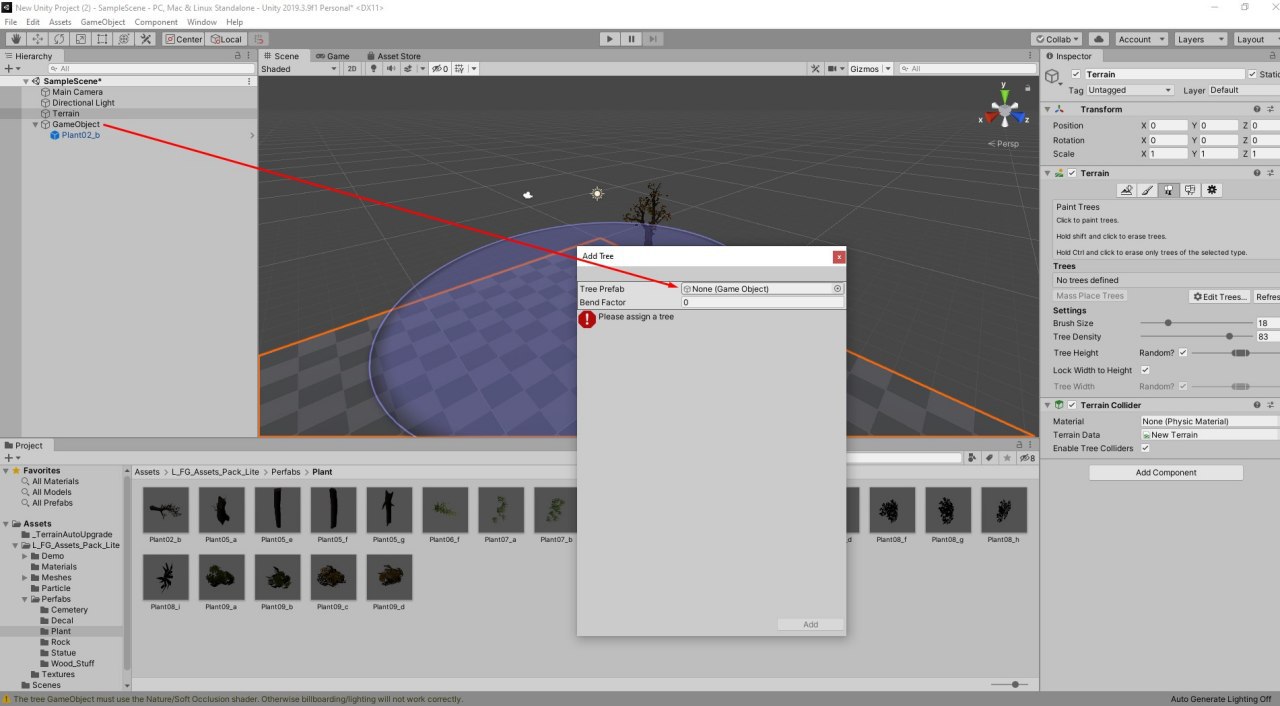1280x706 pixels.
Task: Select the Move tool
Action: pos(38,39)
